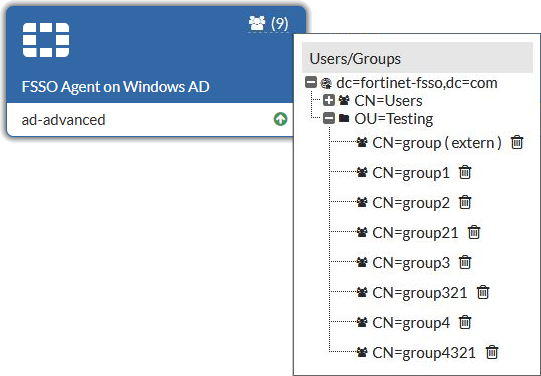Image resolution: width=541 pixels, height=376 pixels.
Task: Click the green up-arrow status icon
Action: tap(281, 119)
